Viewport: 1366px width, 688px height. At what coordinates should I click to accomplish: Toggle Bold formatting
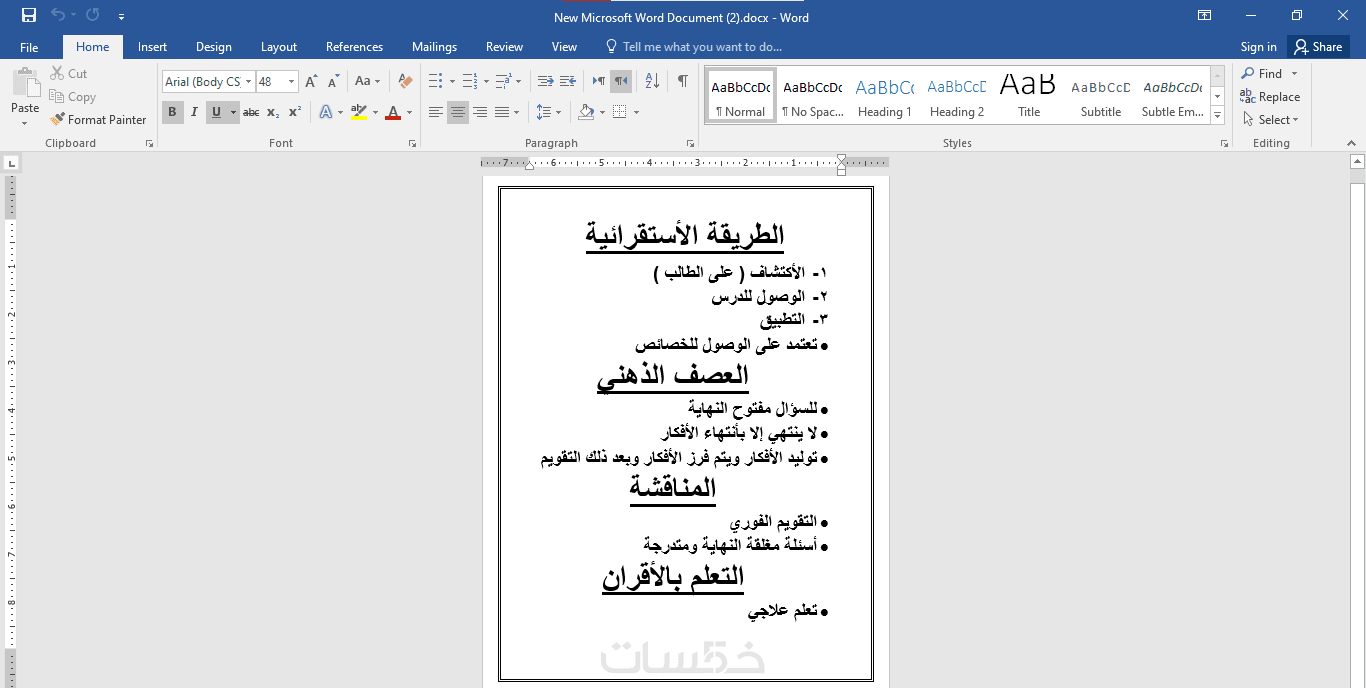coord(172,112)
